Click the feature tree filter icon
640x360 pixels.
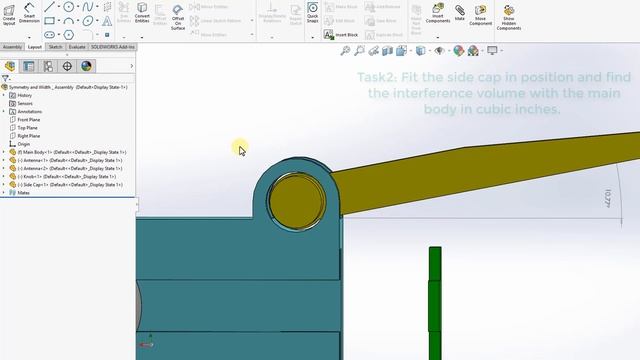[x=5, y=78]
